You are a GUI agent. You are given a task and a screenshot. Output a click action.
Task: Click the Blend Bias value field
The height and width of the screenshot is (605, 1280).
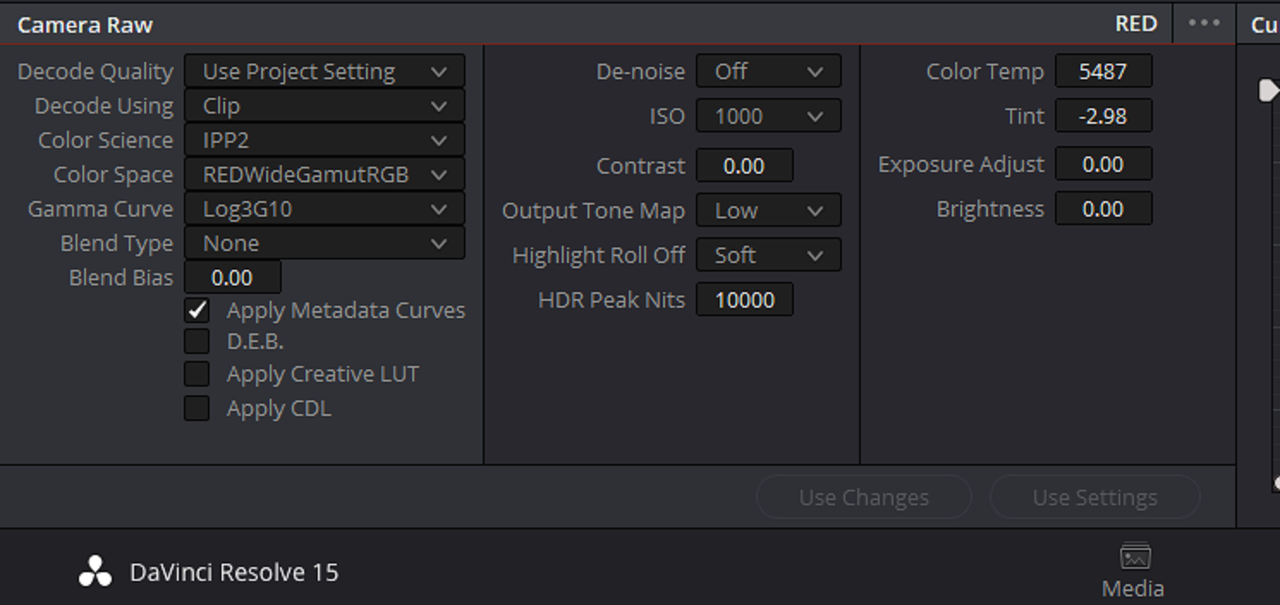[233, 277]
